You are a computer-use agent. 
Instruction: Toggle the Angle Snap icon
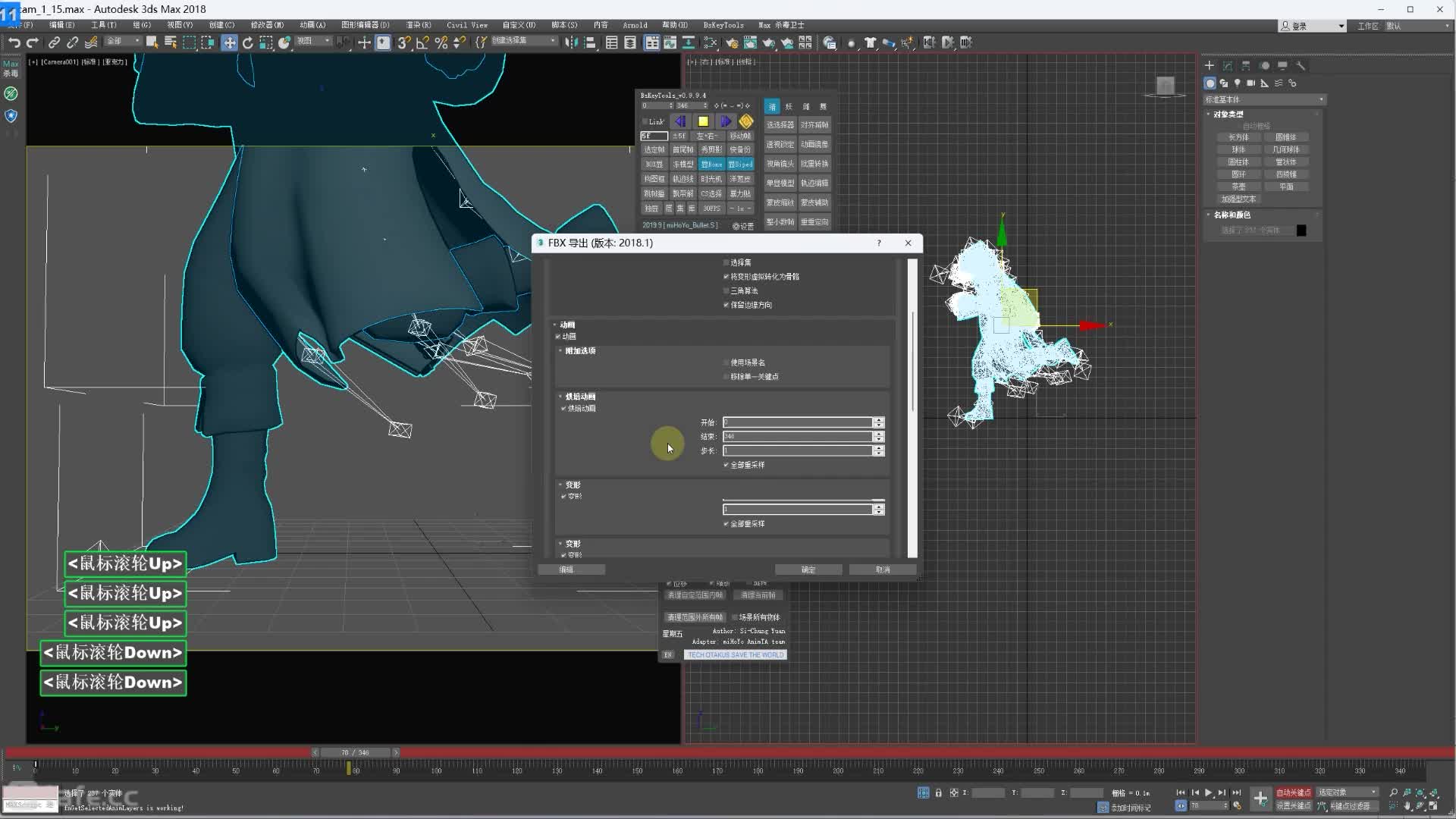(x=422, y=42)
